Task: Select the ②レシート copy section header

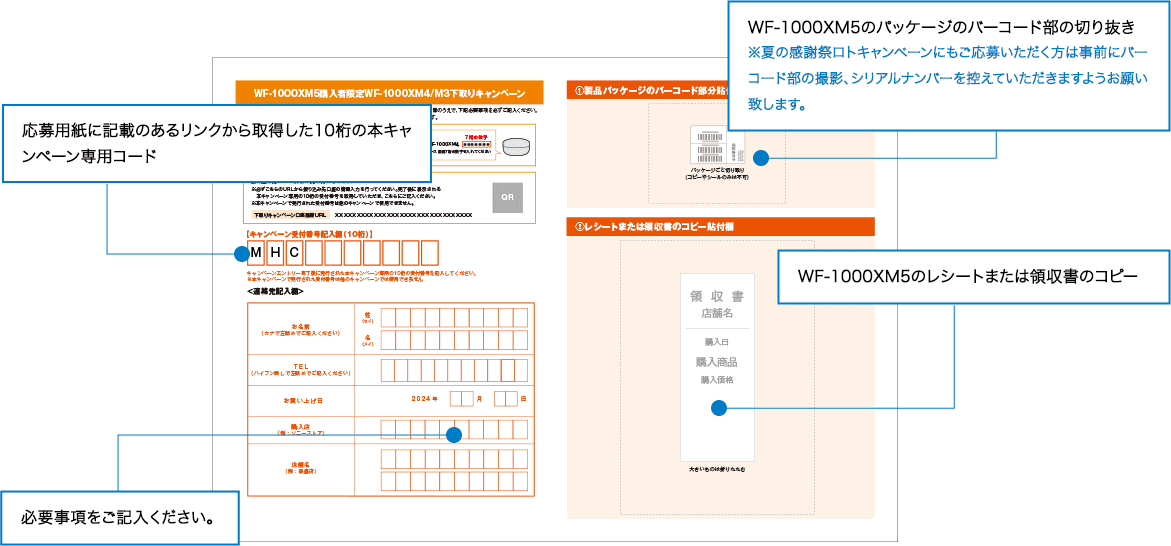Action: [x=720, y=227]
